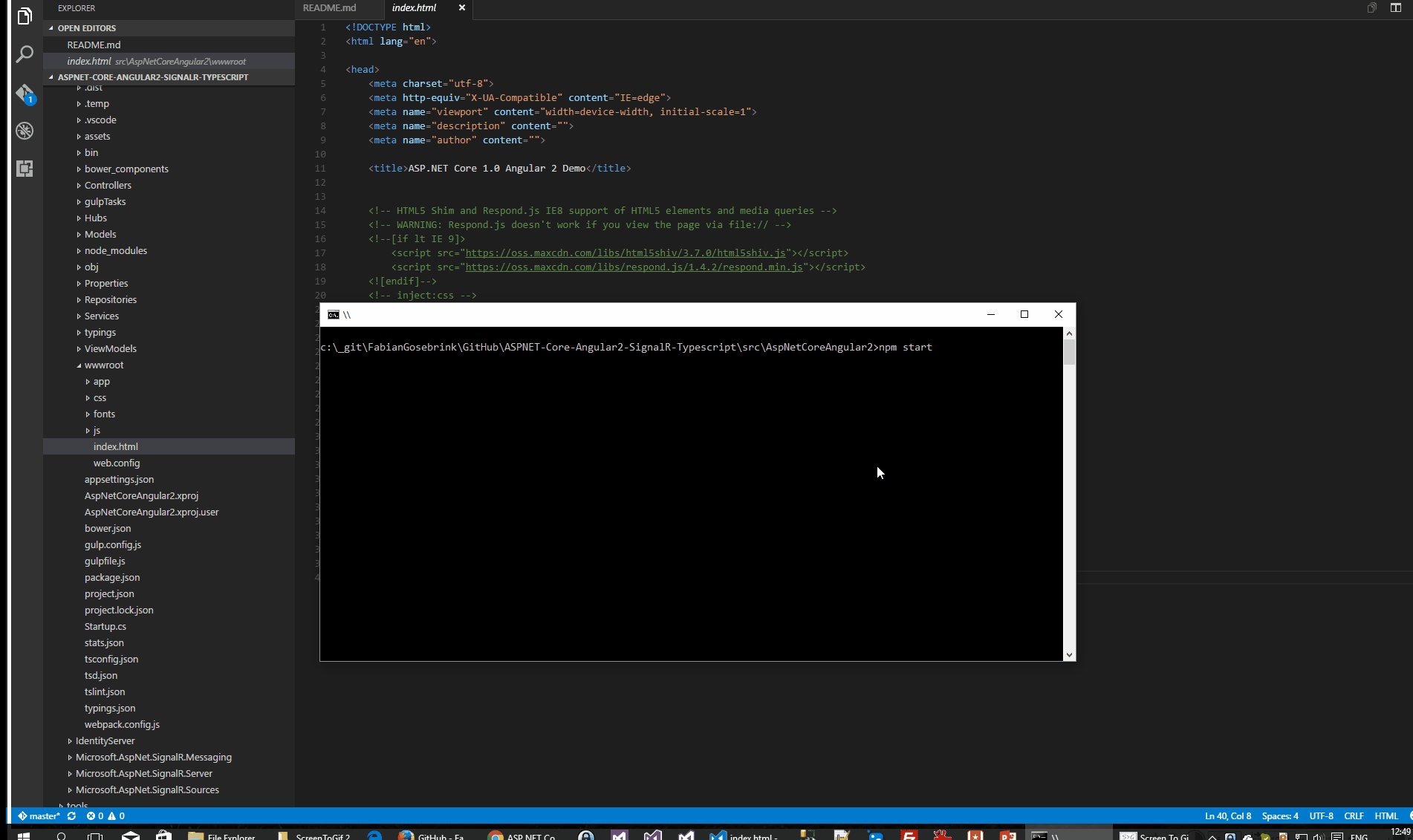Image resolution: width=1413 pixels, height=840 pixels.
Task: Expand the gulpTasks folder
Action: point(169,201)
